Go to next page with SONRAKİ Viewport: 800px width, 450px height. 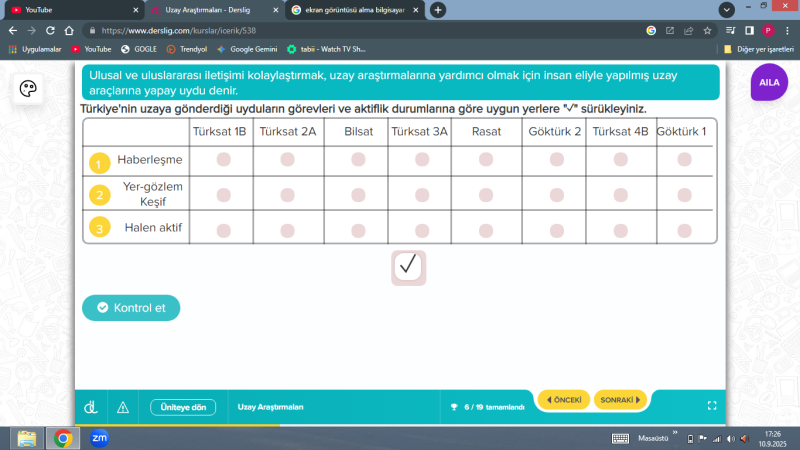pos(620,400)
